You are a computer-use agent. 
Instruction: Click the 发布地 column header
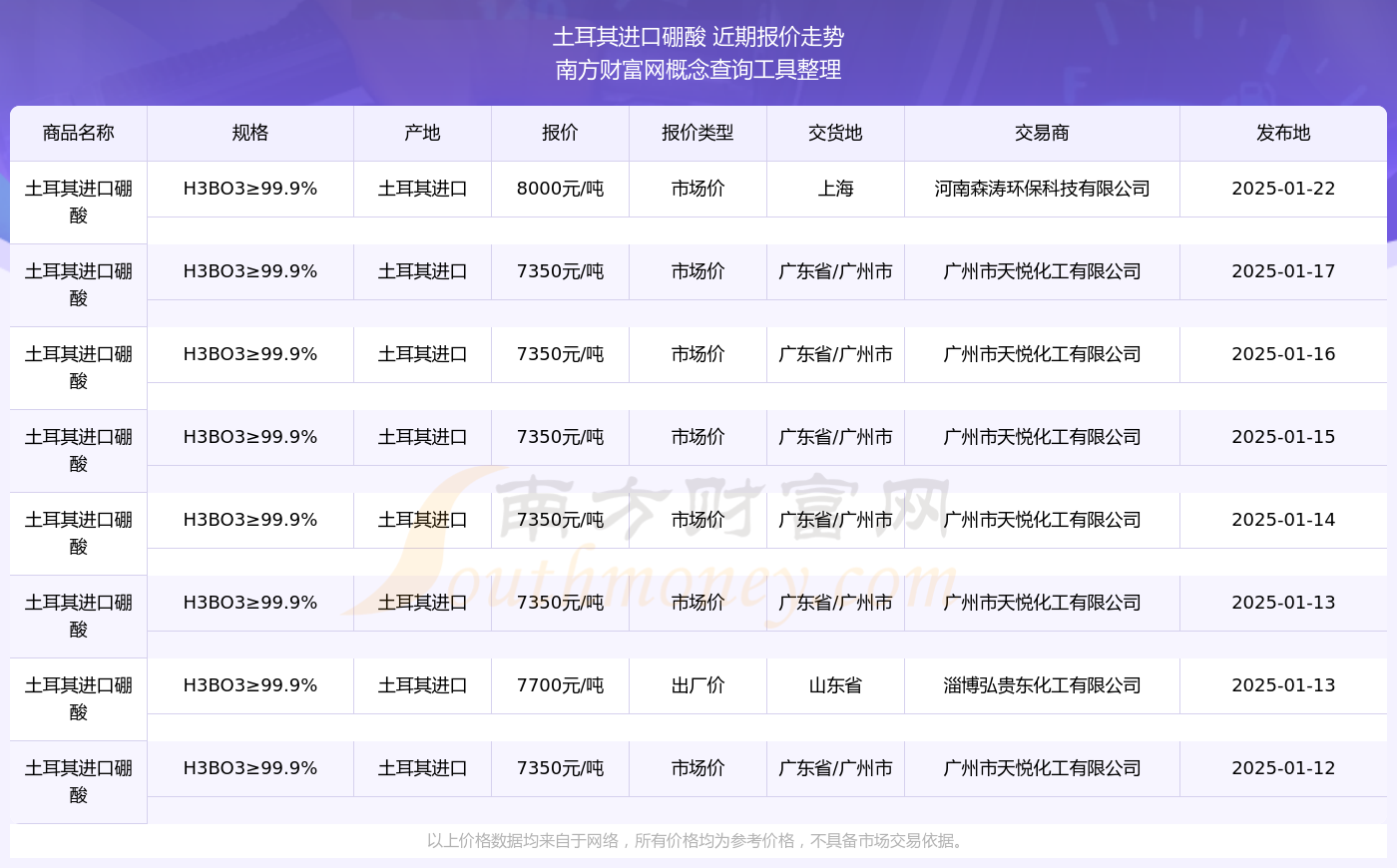point(1283,133)
